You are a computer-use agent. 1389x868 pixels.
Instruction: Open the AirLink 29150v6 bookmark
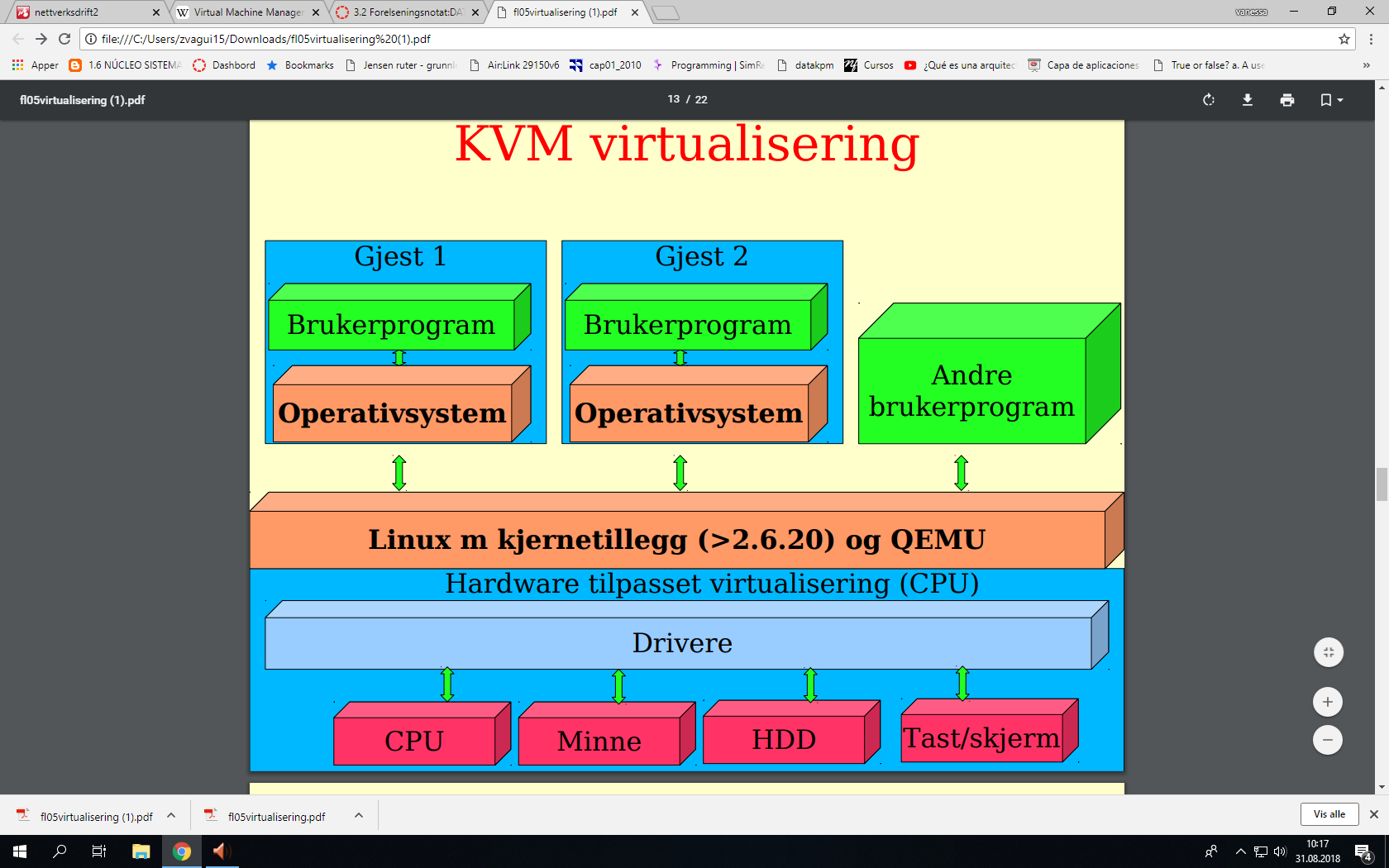tap(514, 65)
